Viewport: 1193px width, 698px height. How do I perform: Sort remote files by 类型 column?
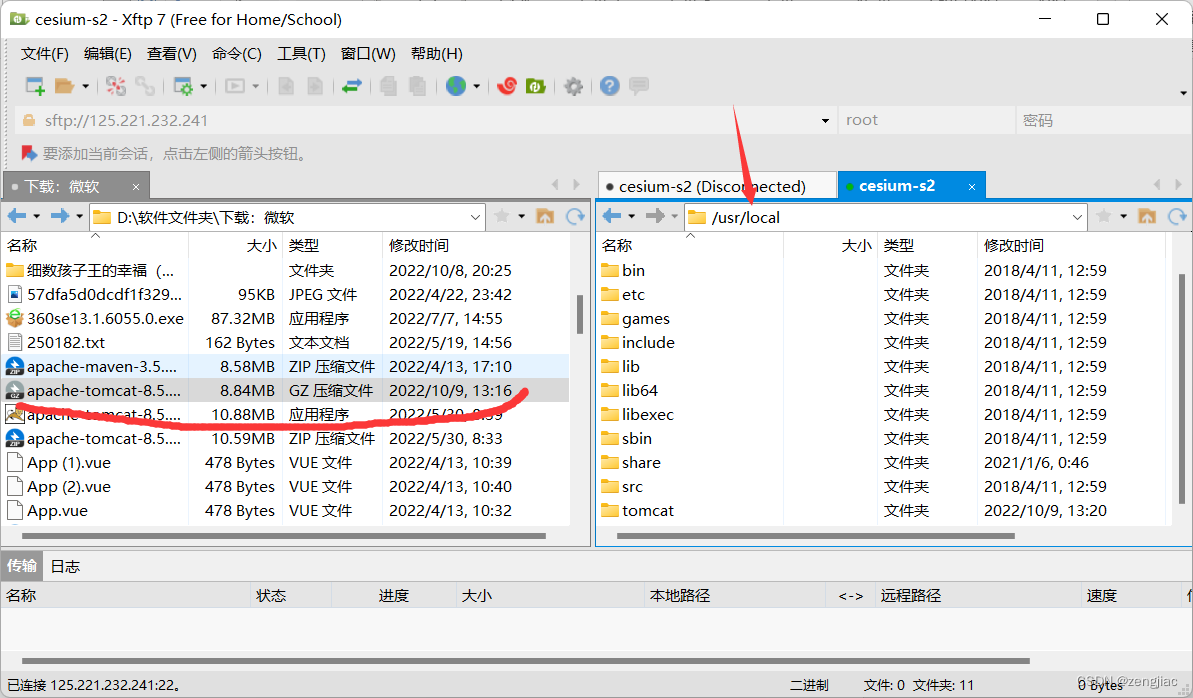pyautogui.click(x=927, y=246)
